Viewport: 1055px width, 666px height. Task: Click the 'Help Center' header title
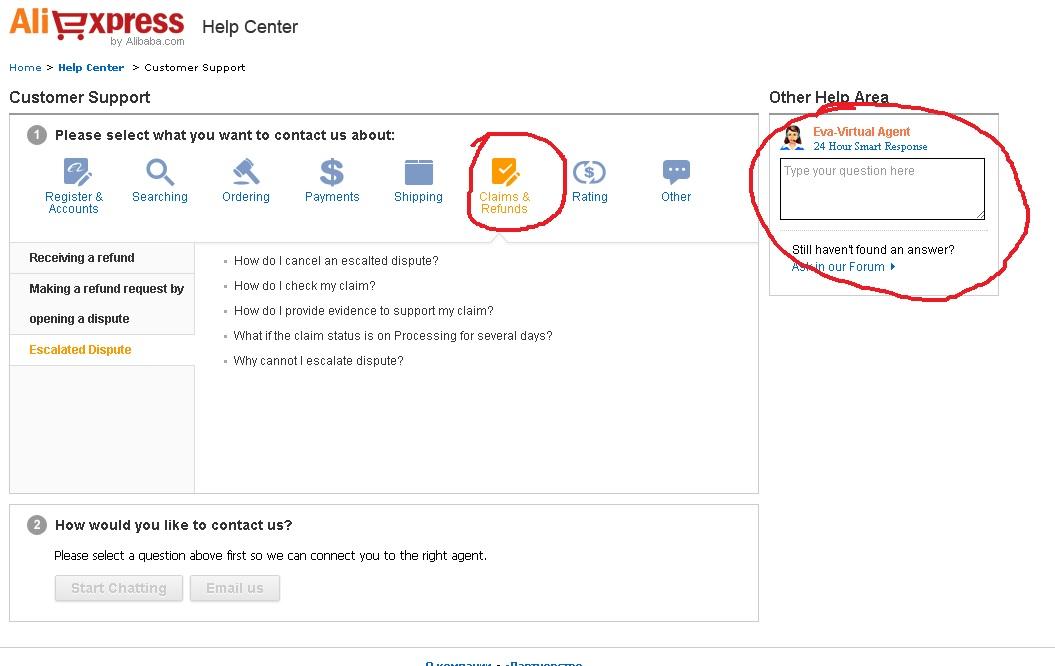pos(250,27)
